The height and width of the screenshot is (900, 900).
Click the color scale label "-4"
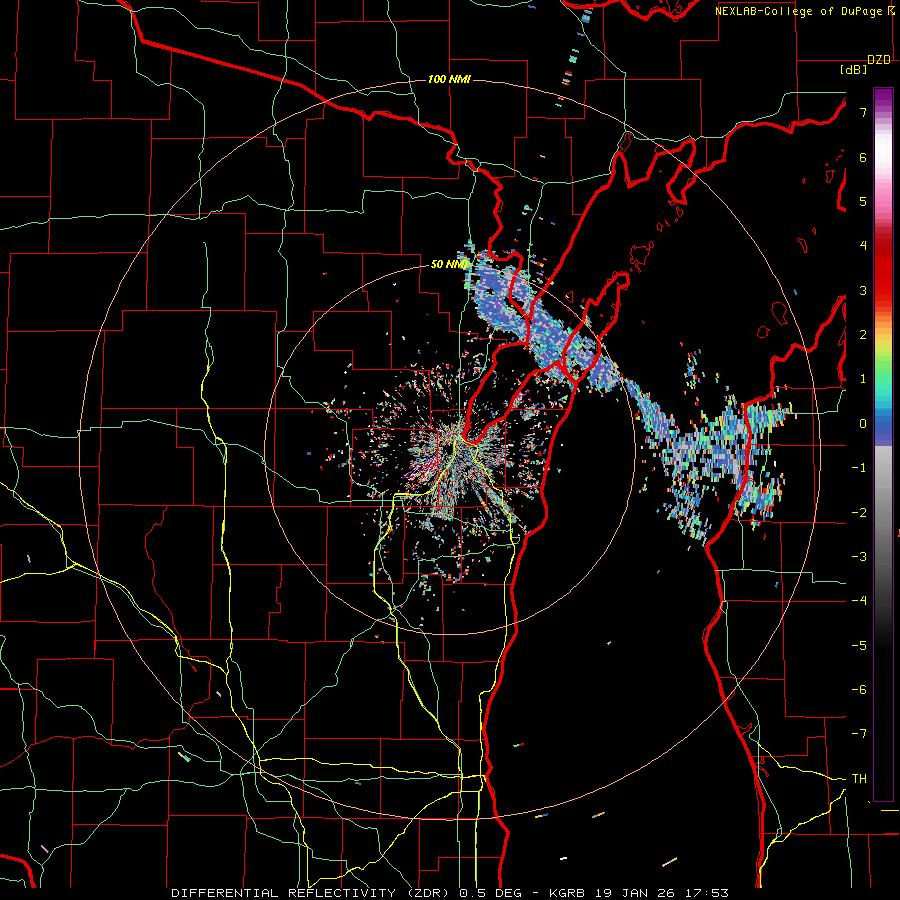(x=859, y=601)
